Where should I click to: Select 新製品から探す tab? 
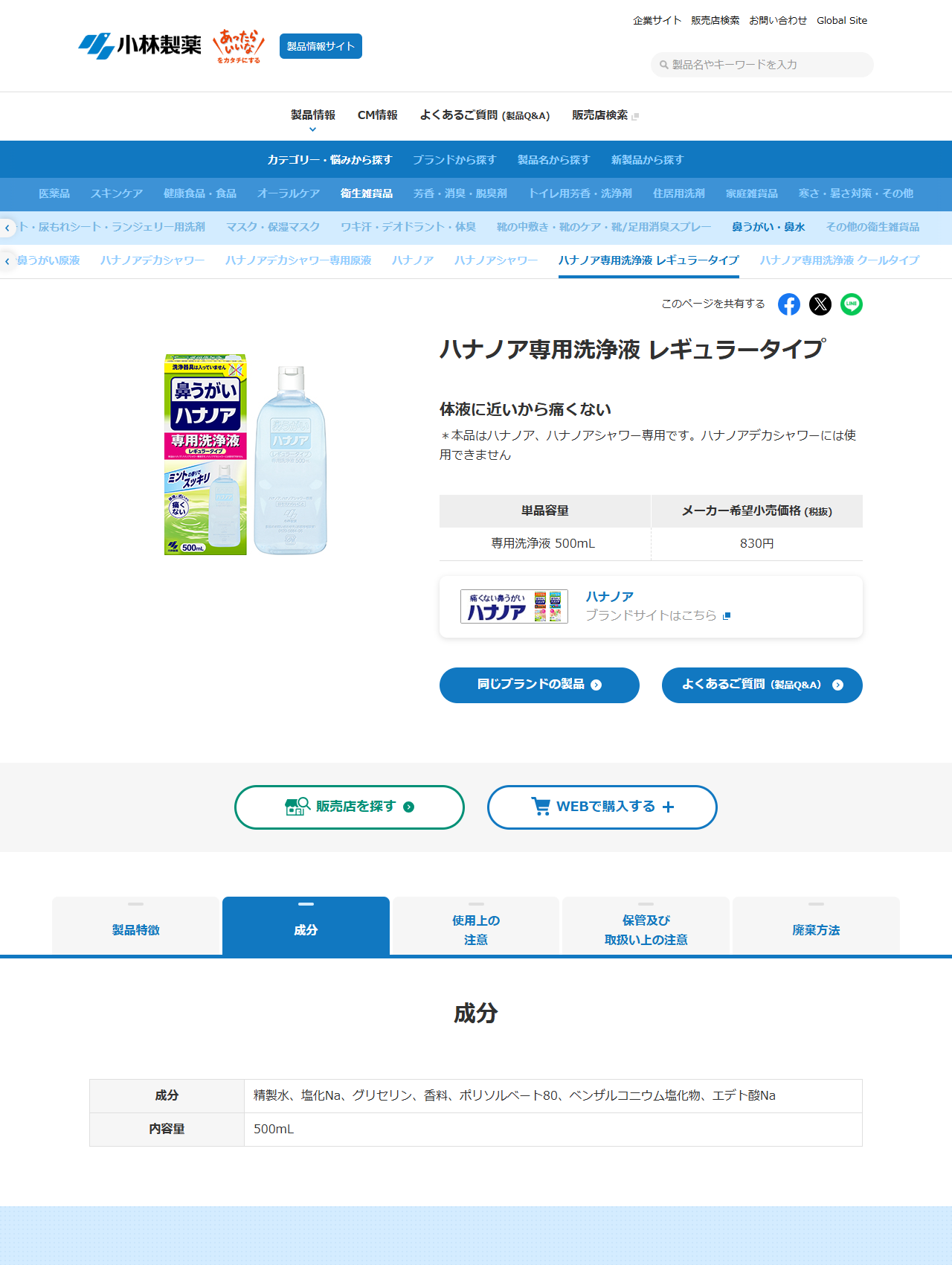648,160
